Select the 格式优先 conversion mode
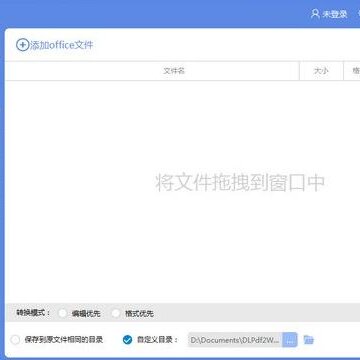This screenshot has width=360, height=360. 116,313
